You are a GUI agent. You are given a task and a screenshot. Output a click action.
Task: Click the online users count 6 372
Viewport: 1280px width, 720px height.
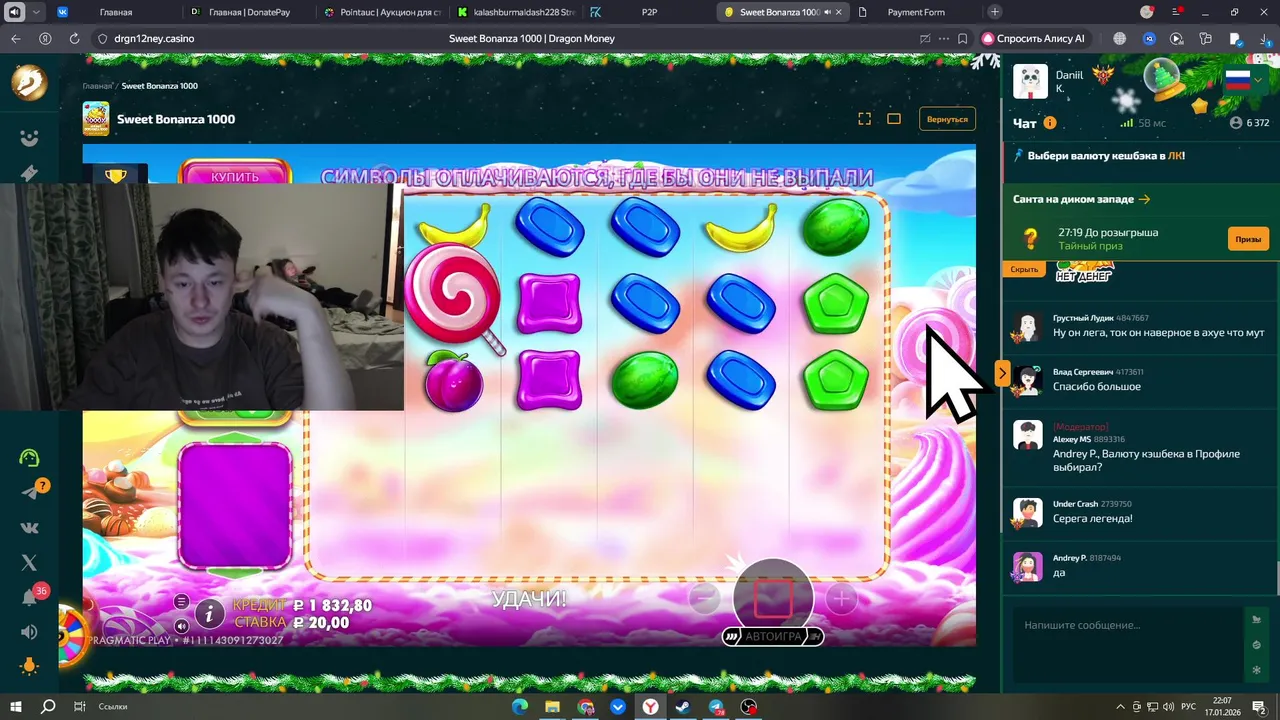click(1249, 123)
